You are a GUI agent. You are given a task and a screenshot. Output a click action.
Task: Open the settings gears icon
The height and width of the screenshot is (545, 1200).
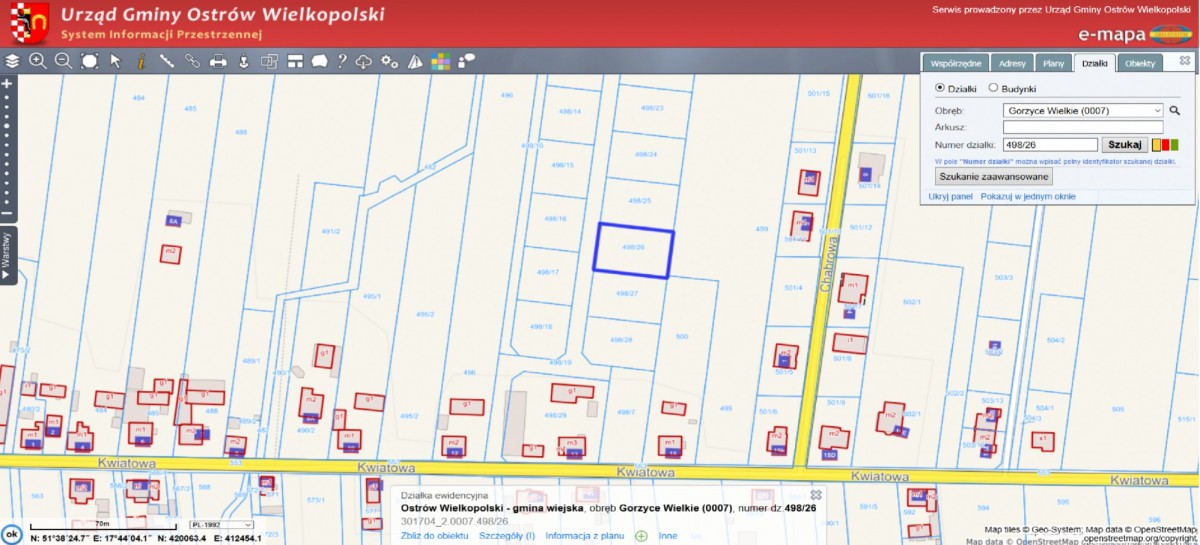(389, 61)
